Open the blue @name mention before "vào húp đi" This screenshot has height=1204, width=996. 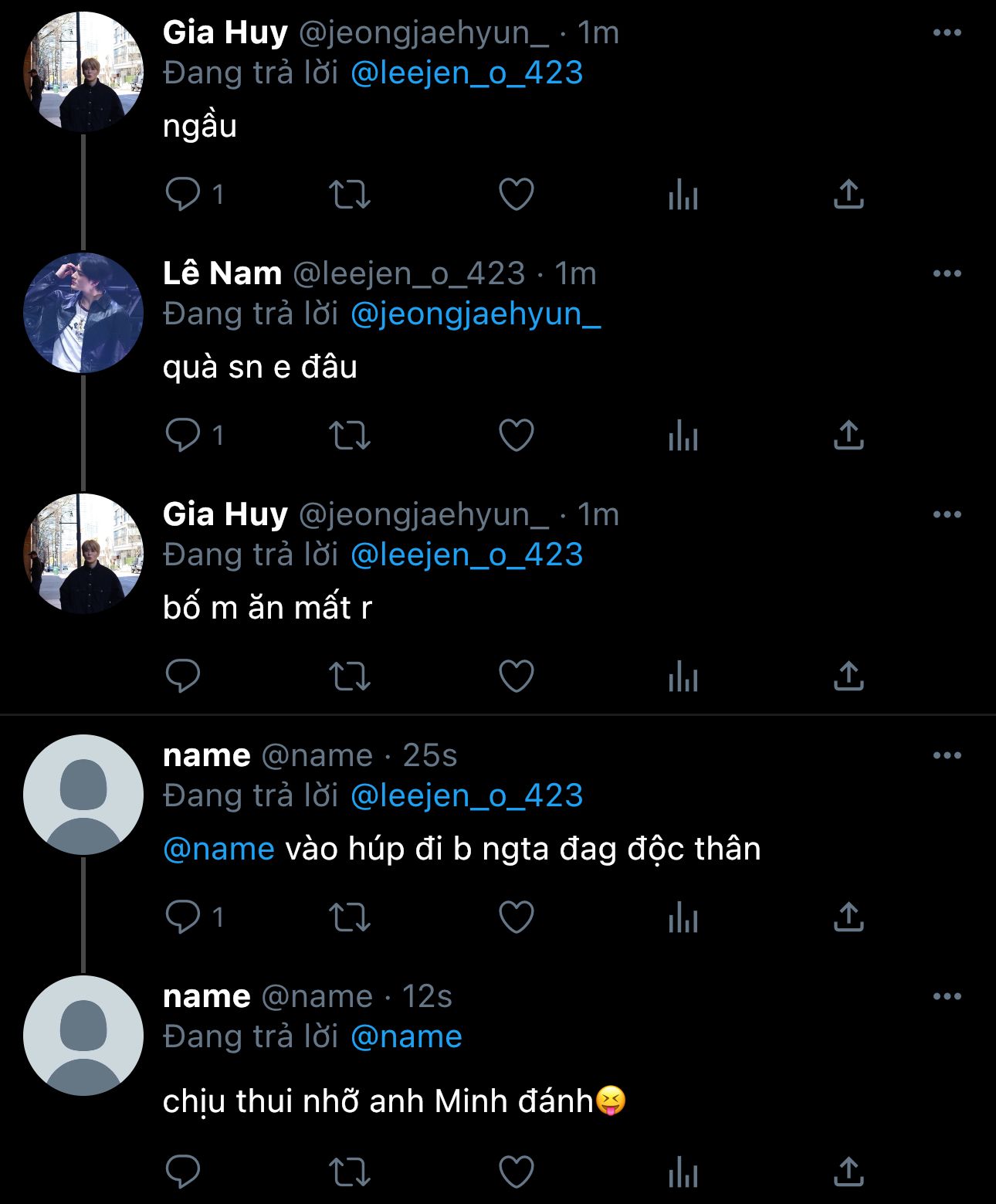tap(219, 850)
